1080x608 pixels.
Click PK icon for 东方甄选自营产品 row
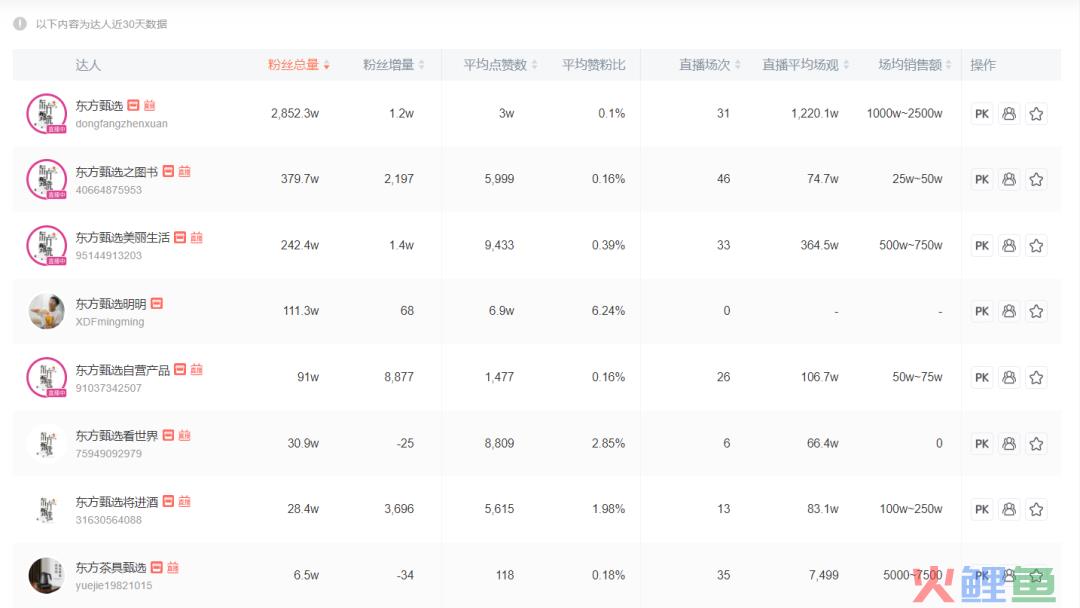click(982, 377)
